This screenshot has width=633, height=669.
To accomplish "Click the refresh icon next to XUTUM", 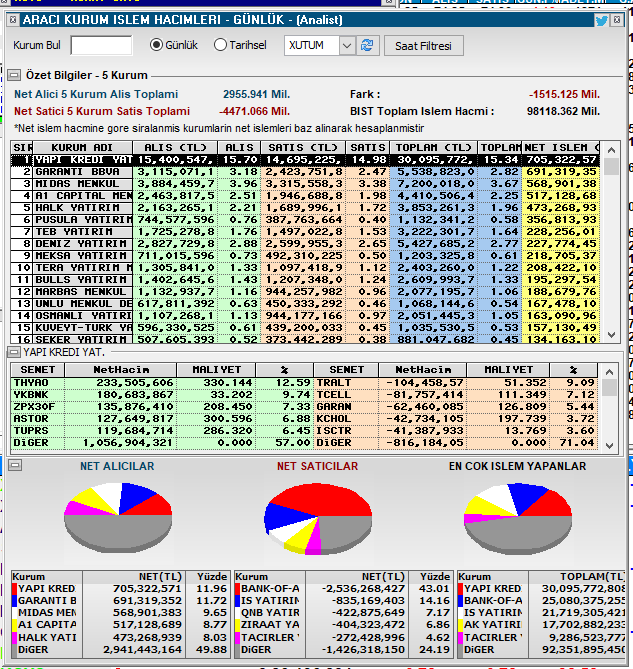I will [367, 45].
